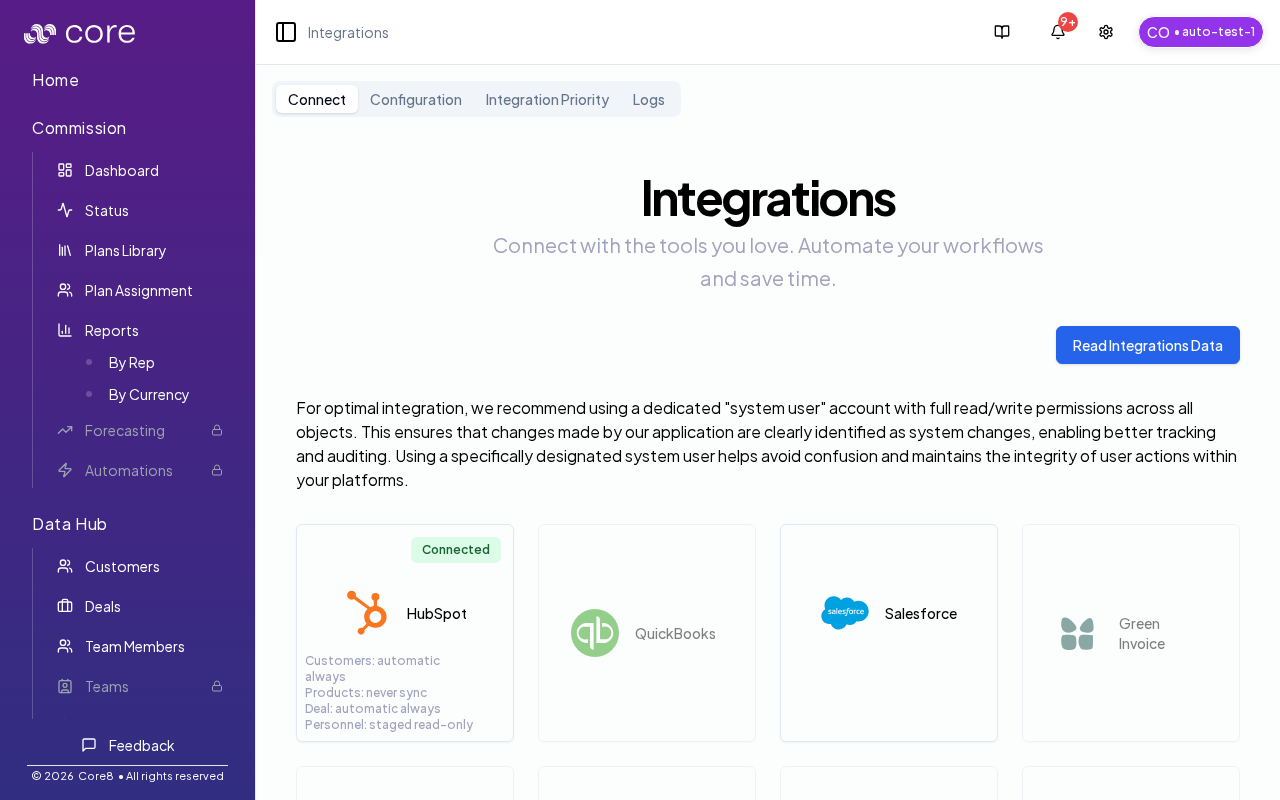The image size is (1280, 800).
Task: Open the notifications bell showing 9+
Action: [x=1057, y=31]
